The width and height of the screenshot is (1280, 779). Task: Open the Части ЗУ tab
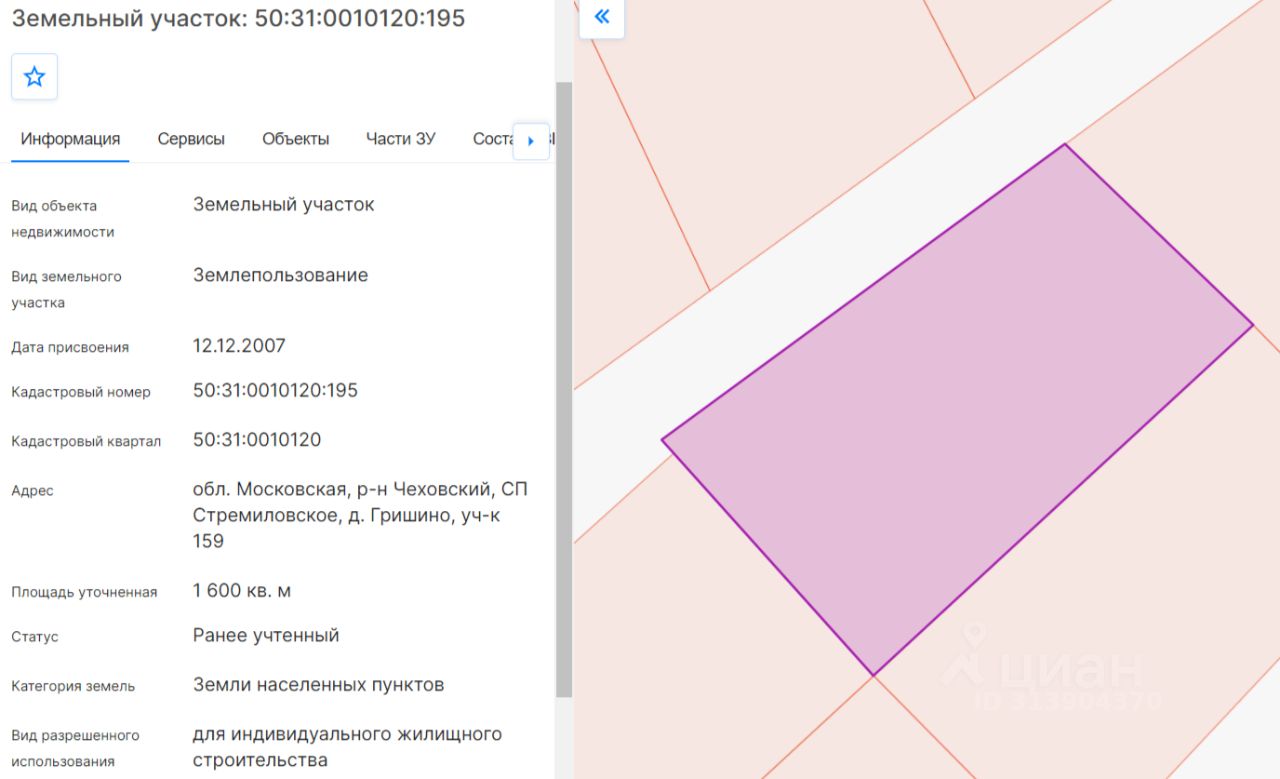[401, 139]
